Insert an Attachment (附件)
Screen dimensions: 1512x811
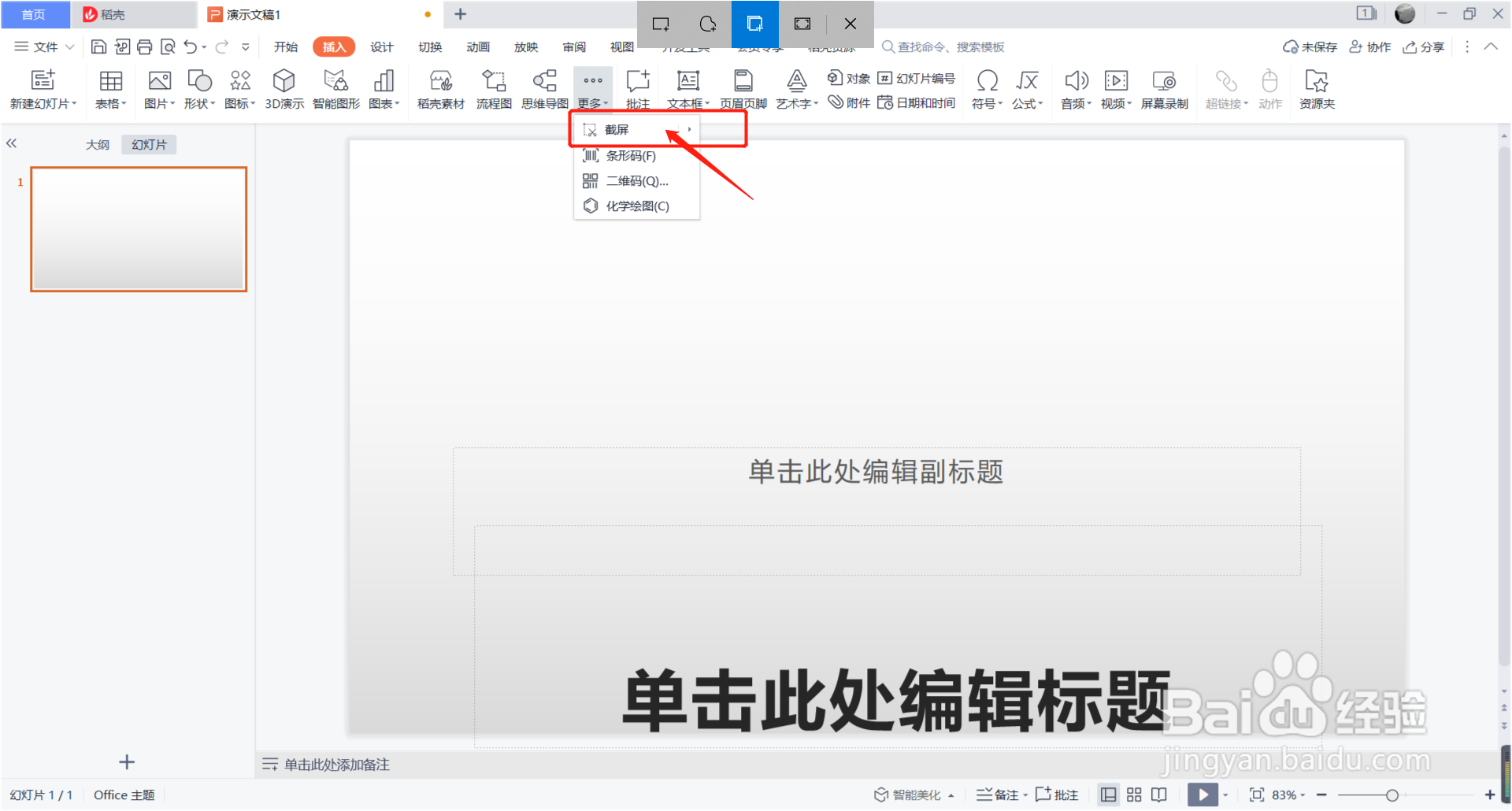tap(849, 102)
